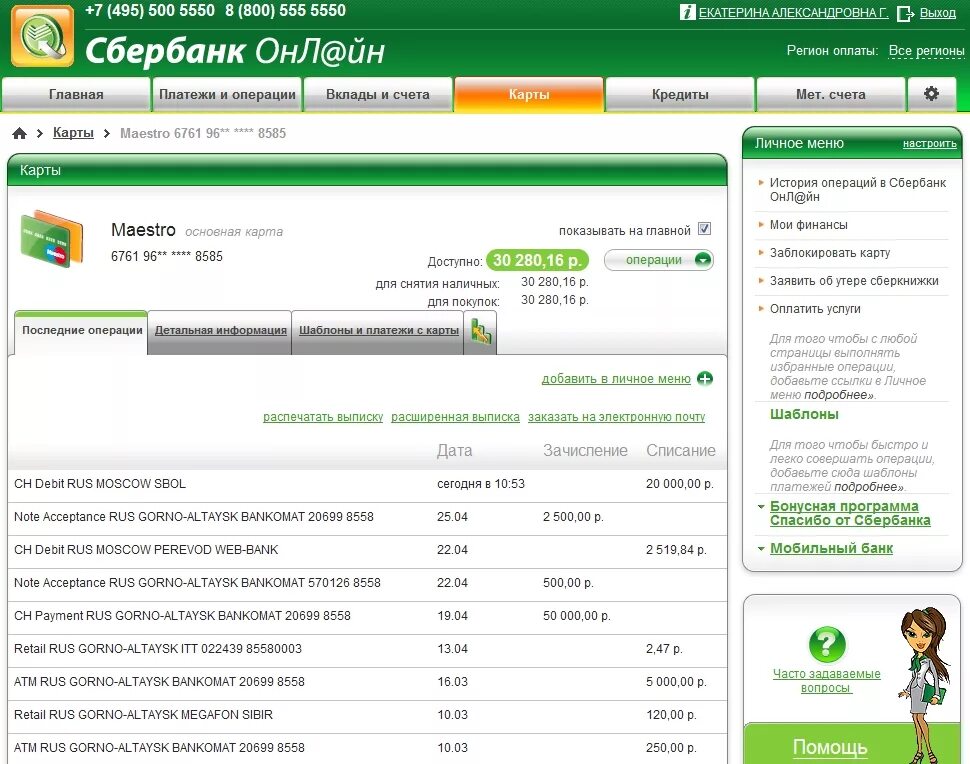Open Вклады и счета menu tab
The width and height of the screenshot is (970, 764).
coord(377,94)
